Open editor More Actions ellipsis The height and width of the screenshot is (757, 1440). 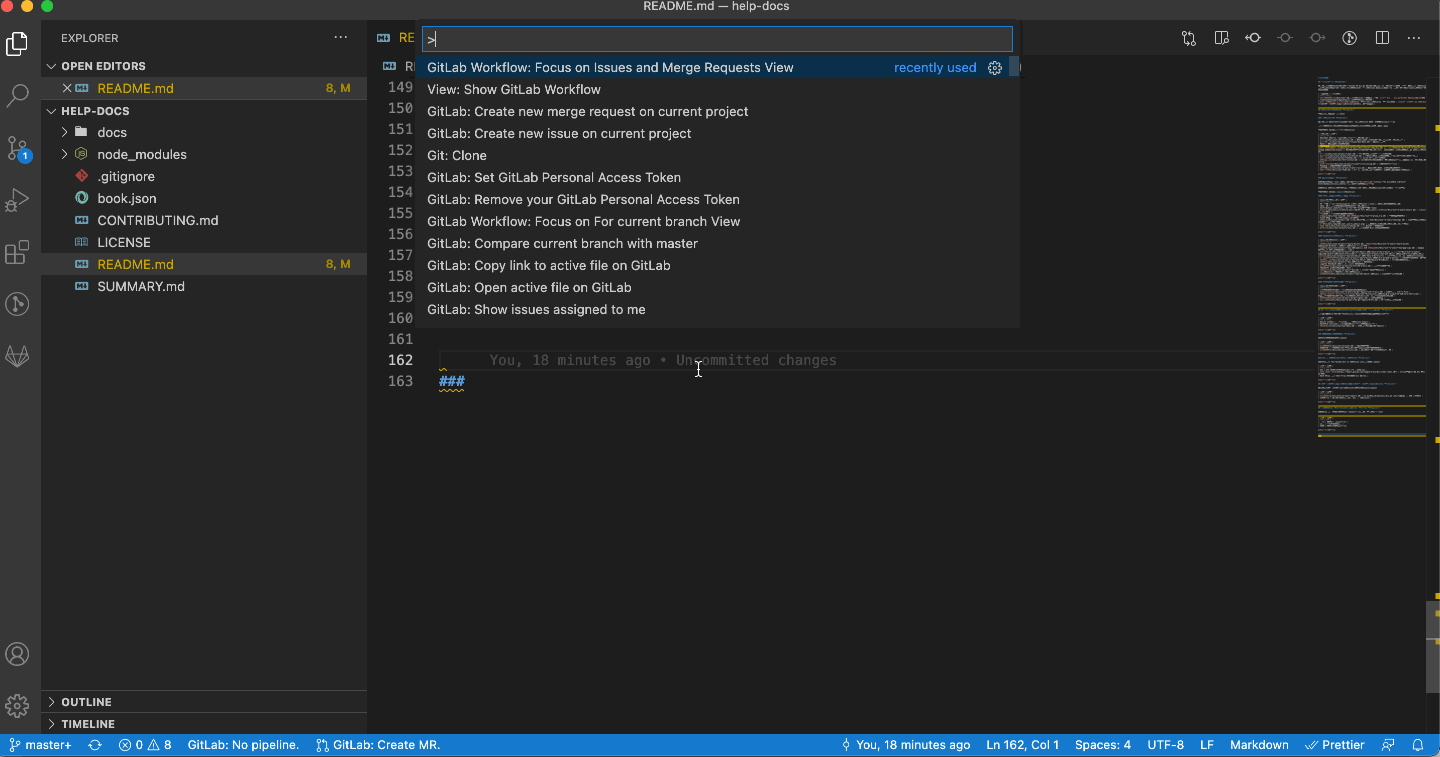pos(1414,38)
